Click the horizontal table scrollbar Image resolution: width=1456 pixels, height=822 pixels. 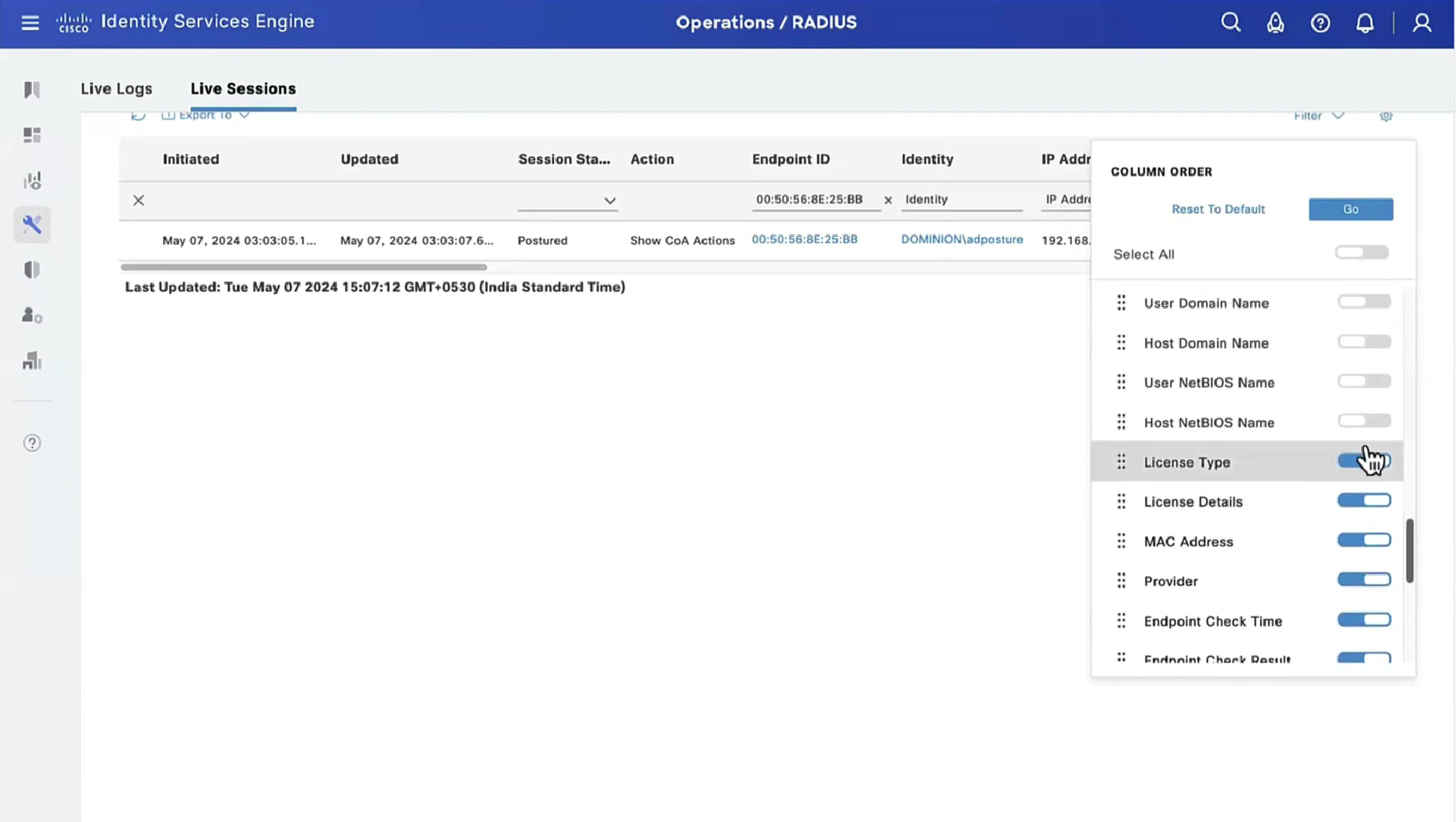303,267
